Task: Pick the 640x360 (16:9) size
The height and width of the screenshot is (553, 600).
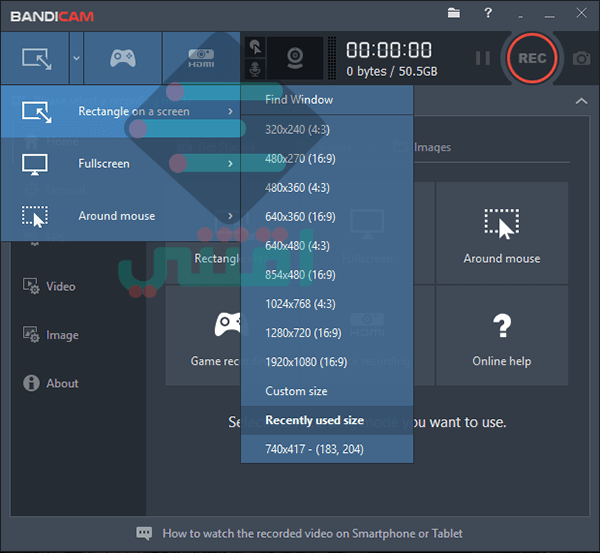Action: 327,217
